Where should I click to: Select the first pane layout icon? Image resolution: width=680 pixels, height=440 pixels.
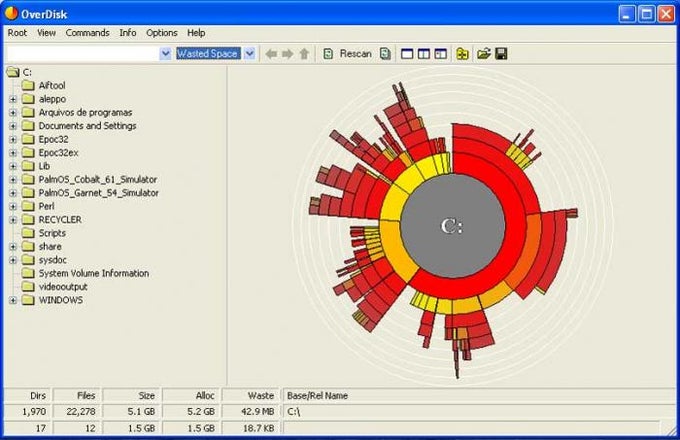point(408,53)
